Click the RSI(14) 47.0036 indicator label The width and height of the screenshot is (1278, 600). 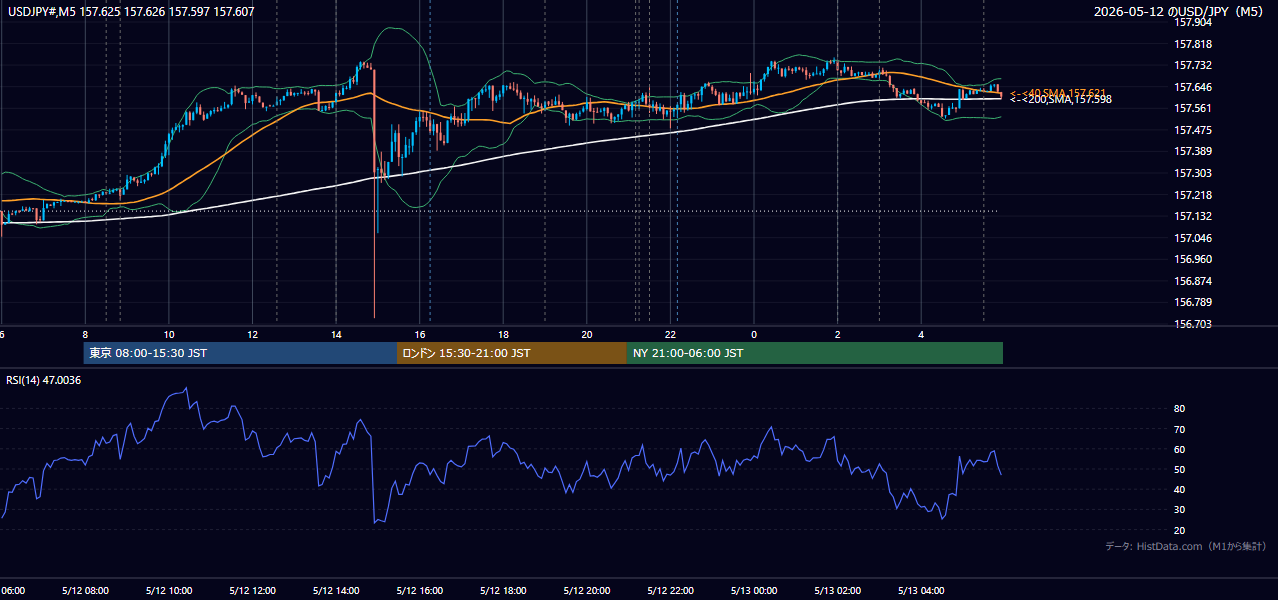(44, 380)
